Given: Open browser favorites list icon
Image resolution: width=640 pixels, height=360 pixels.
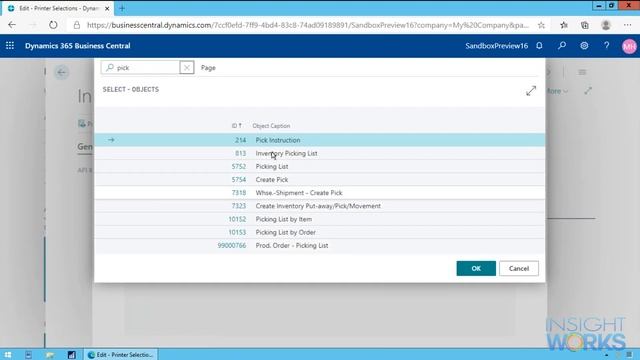Looking at the screenshot, I should [x=564, y=25].
